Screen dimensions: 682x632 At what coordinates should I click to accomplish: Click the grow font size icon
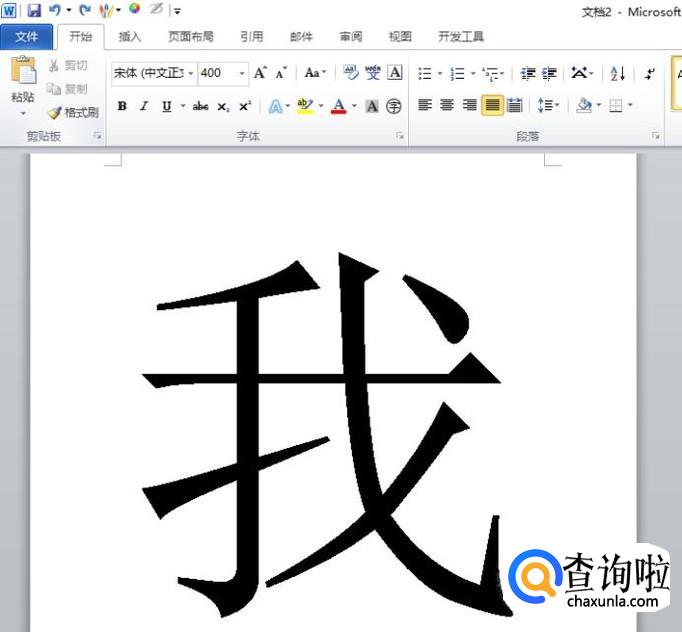(260, 73)
